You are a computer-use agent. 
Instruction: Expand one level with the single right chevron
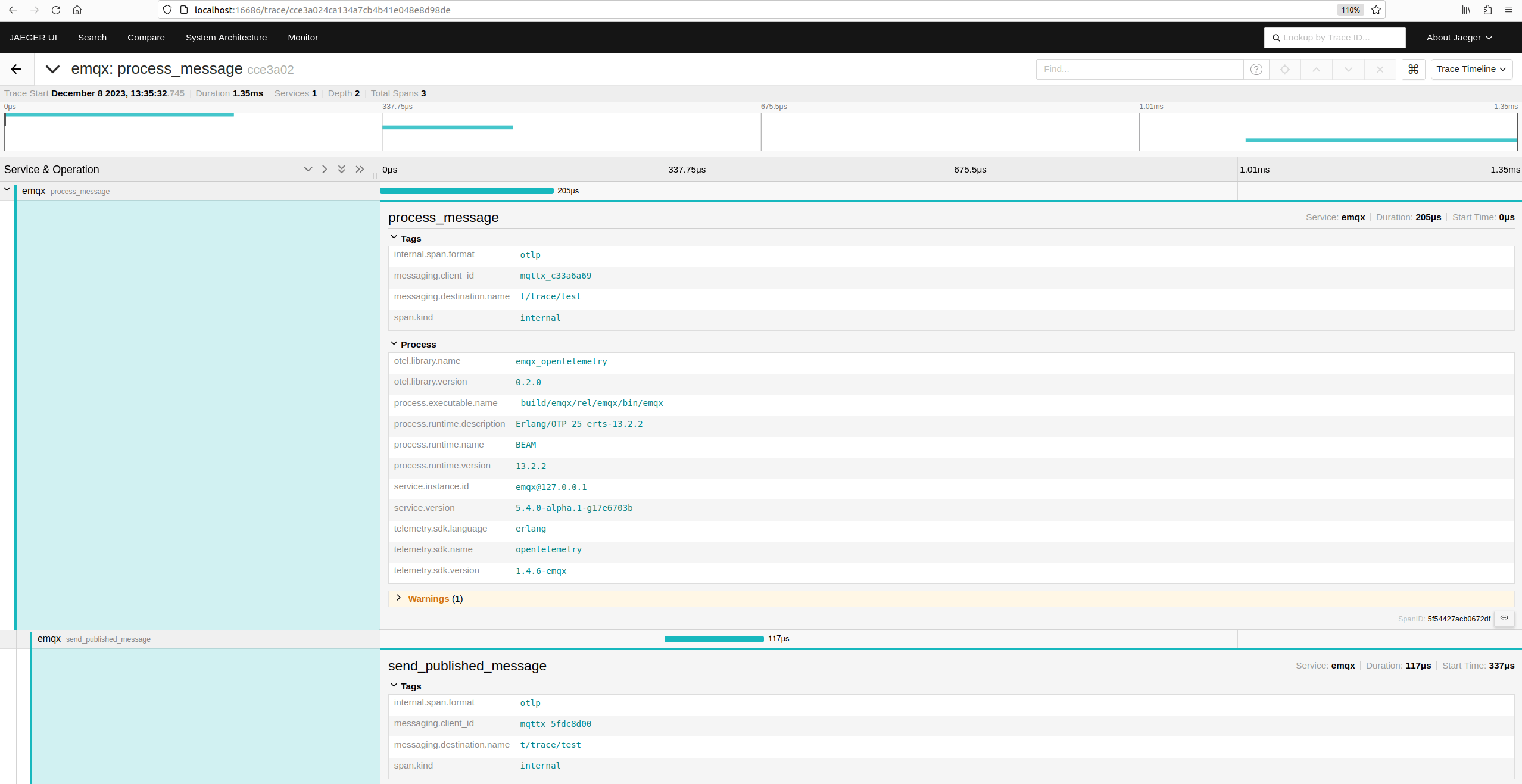(325, 170)
